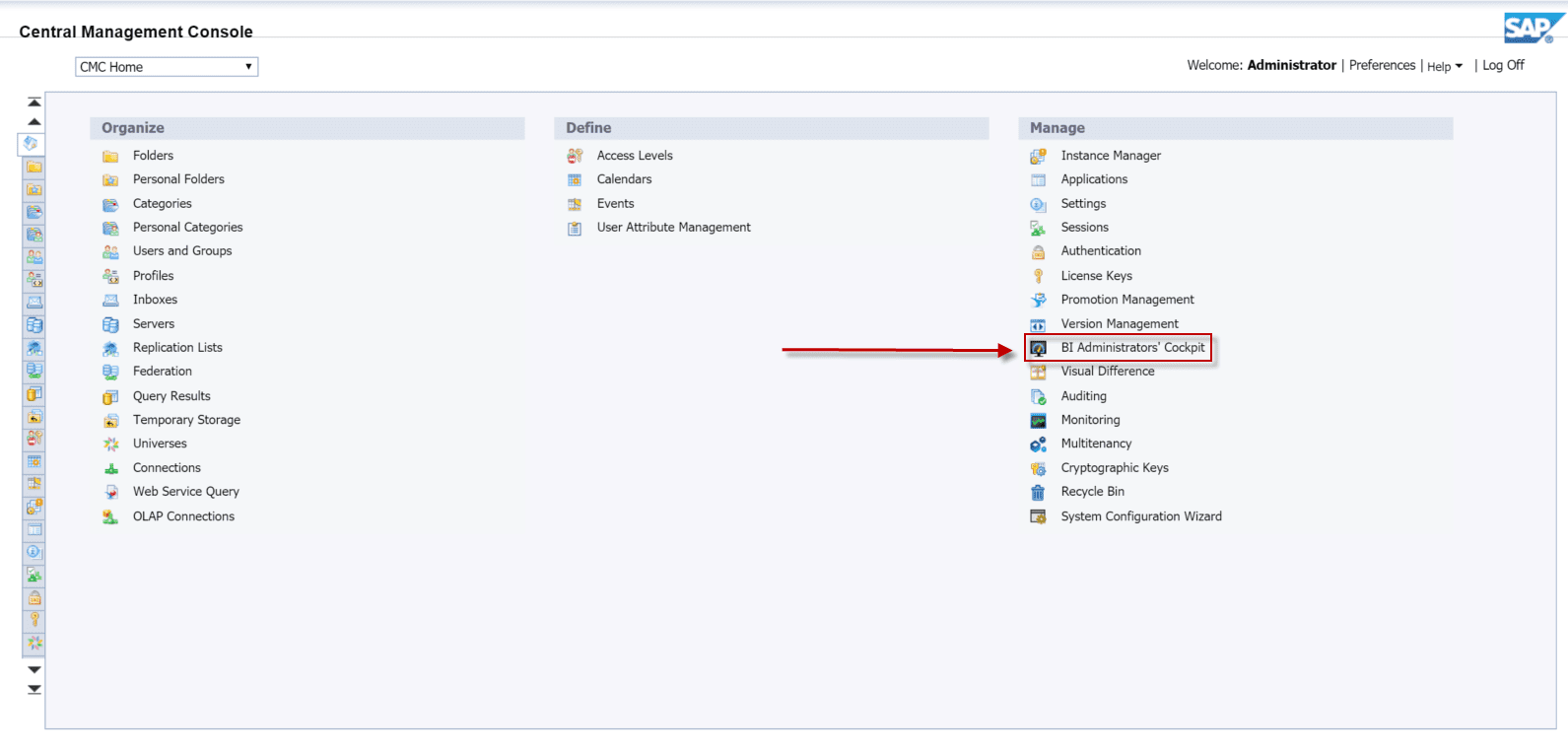Click Version Management link

pos(1120,324)
